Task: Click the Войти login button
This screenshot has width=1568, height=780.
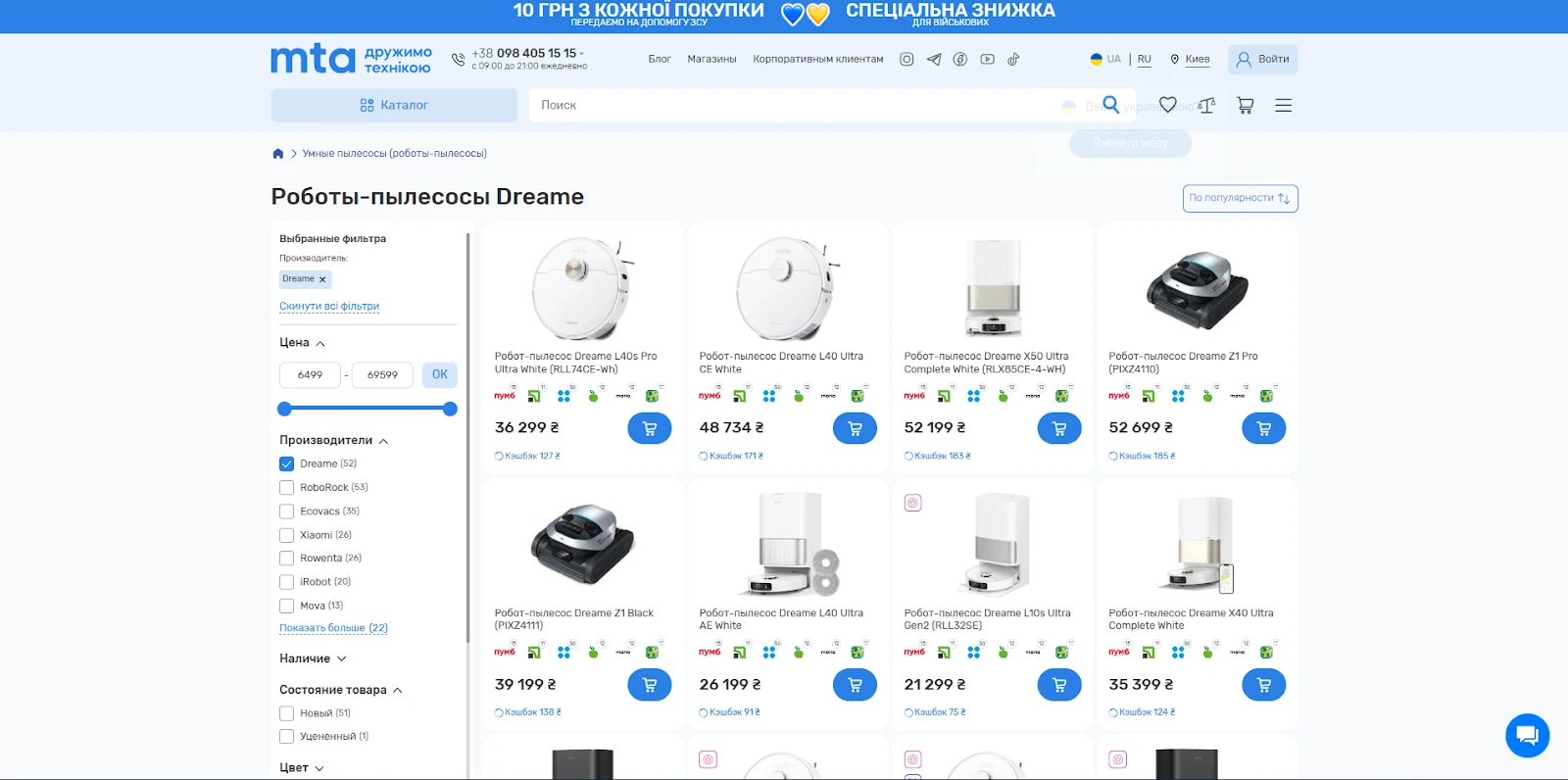Action: point(1262,59)
